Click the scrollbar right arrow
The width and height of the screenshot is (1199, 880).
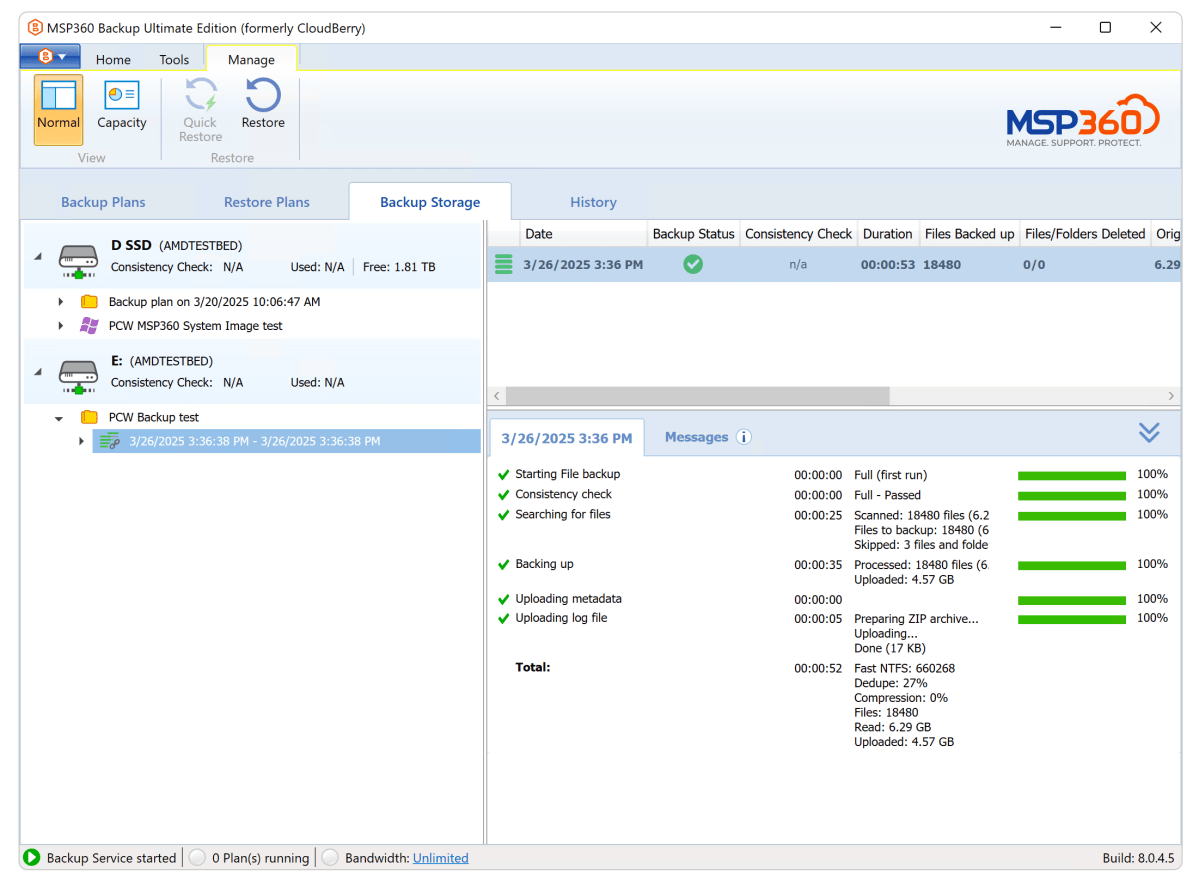(x=1171, y=395)
